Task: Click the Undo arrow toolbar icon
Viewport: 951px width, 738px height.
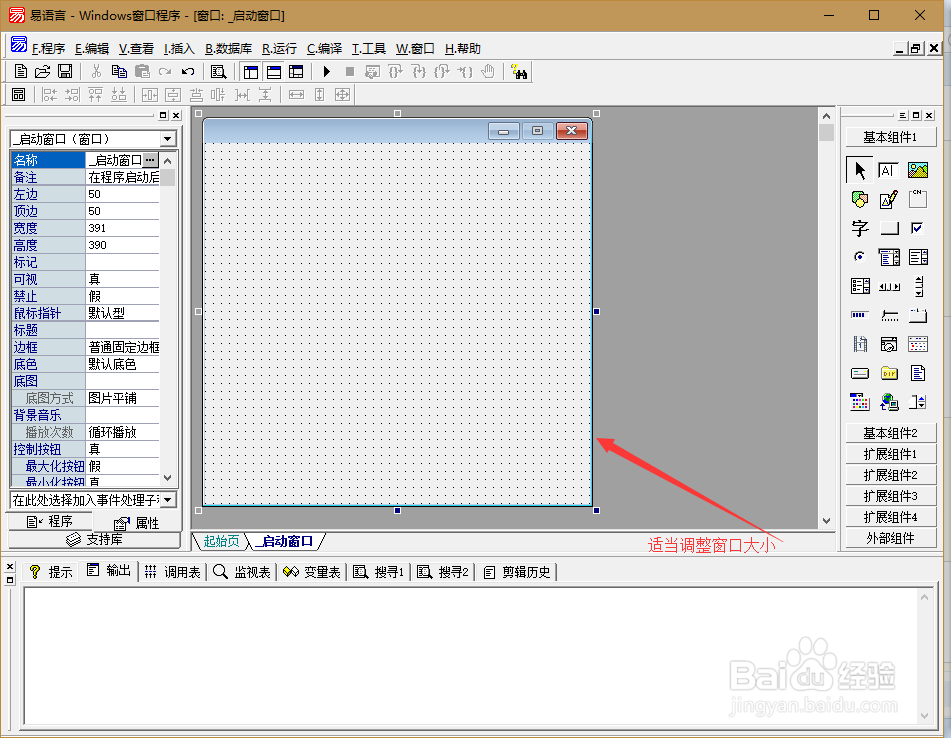Action: pos(188,72)
